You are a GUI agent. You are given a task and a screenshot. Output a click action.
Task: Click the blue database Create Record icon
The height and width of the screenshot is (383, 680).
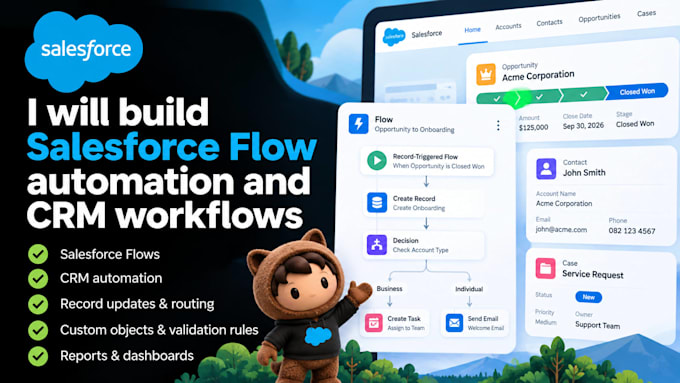coord(377,203)
